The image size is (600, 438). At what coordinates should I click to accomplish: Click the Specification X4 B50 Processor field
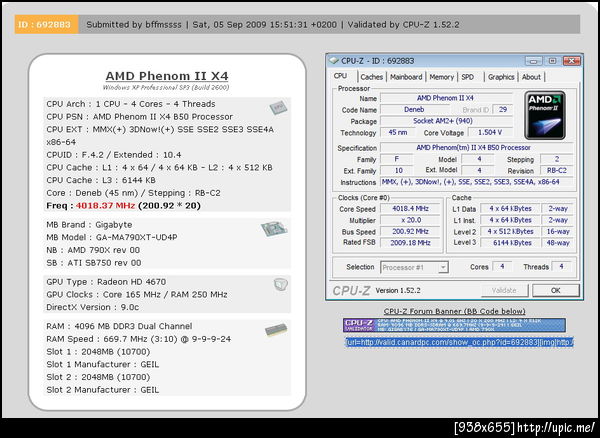(477, 148)
